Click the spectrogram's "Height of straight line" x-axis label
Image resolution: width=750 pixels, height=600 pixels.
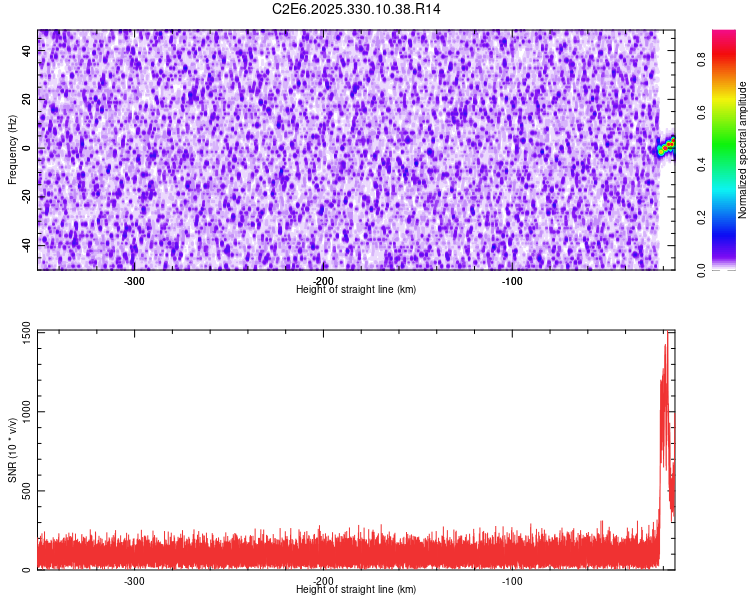(x=356, y=289)
